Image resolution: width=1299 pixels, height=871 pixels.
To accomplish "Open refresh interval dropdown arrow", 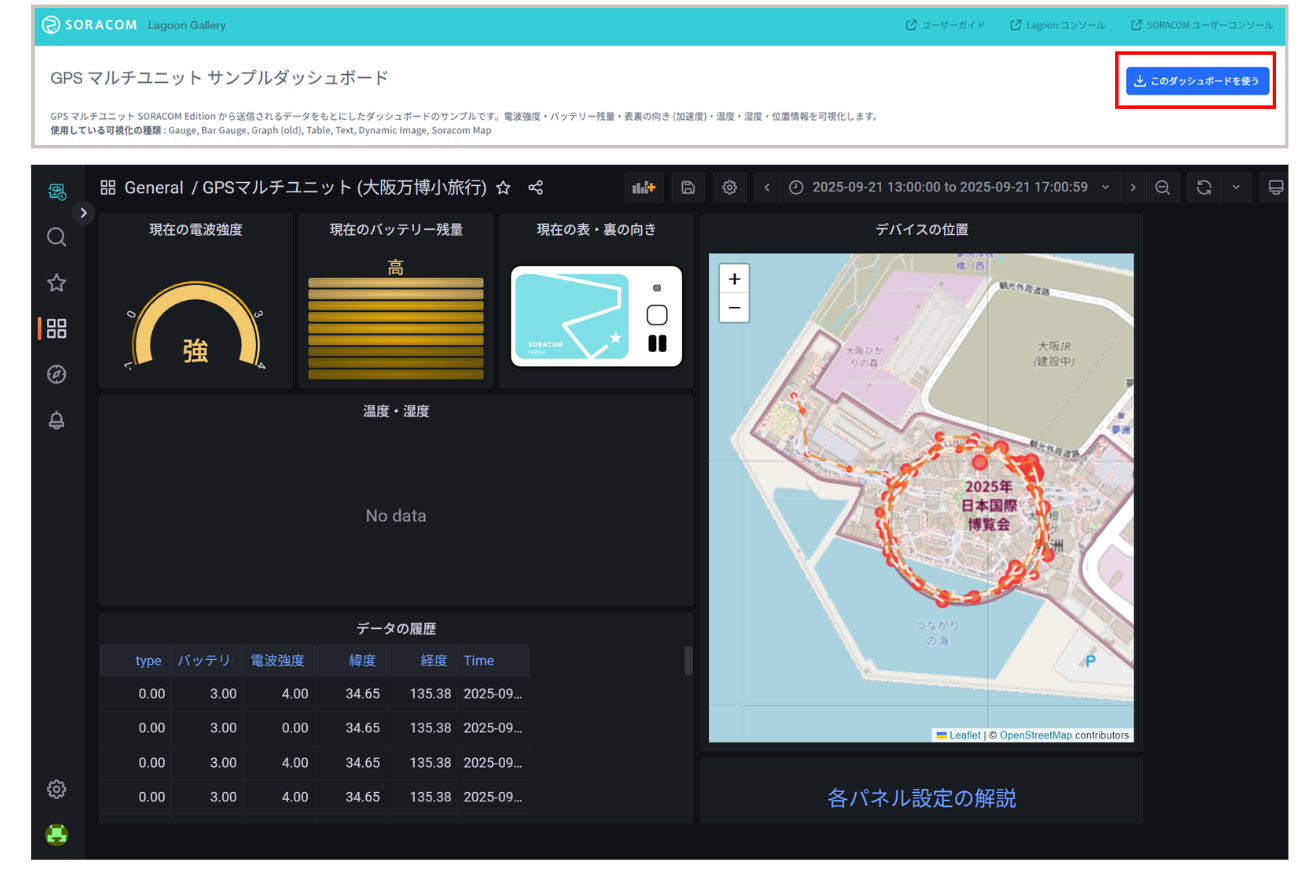I will click(1236, 187).
